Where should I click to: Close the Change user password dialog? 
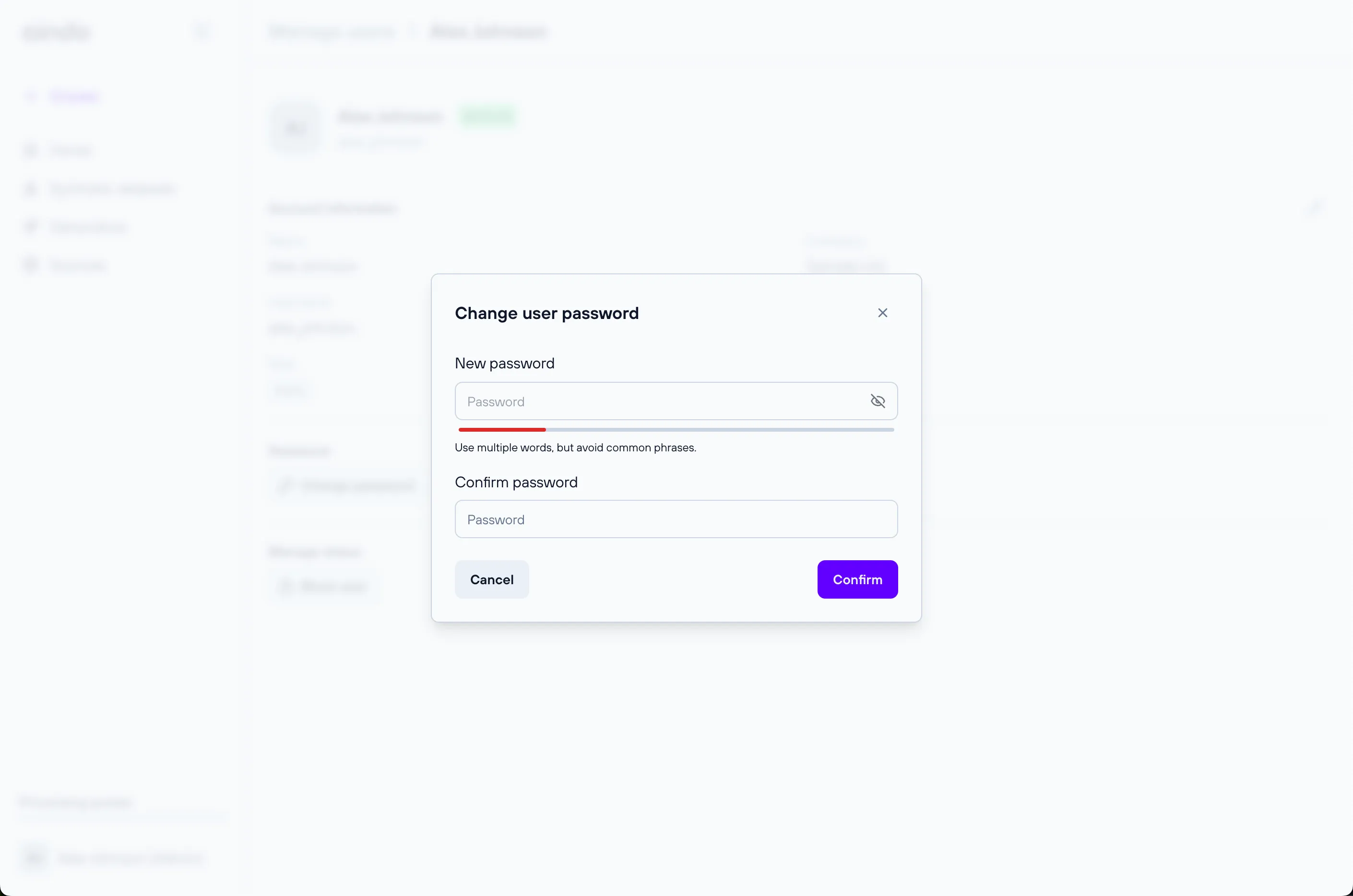(882, 313)
